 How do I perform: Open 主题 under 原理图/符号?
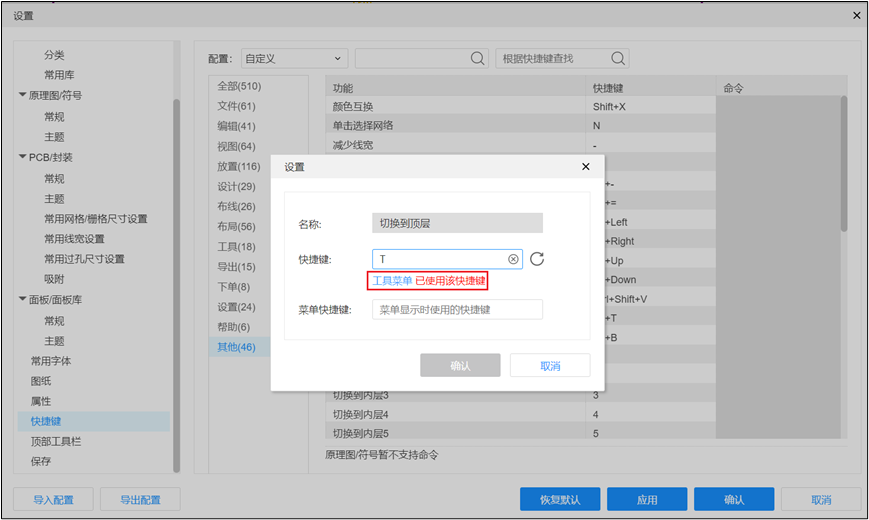point(54,136)
